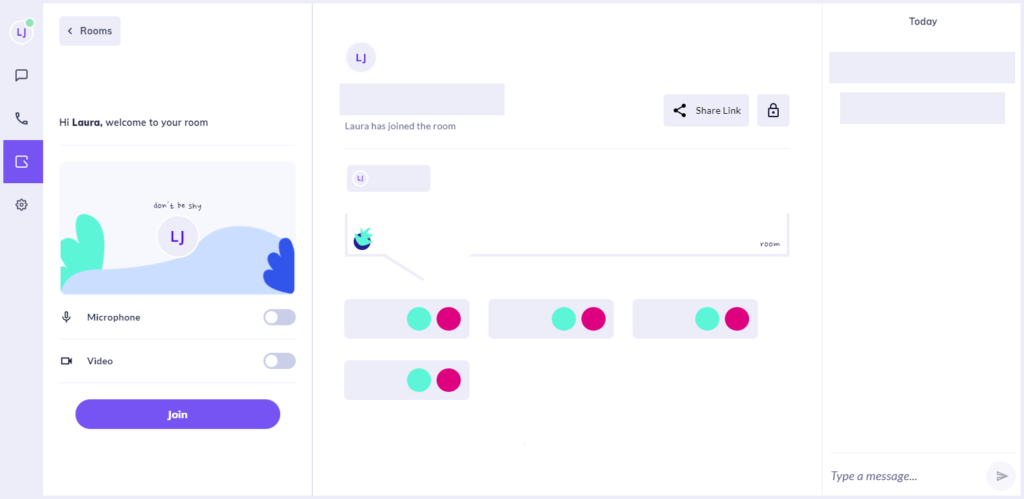Click the lock room icon

[x=773, y=110]
